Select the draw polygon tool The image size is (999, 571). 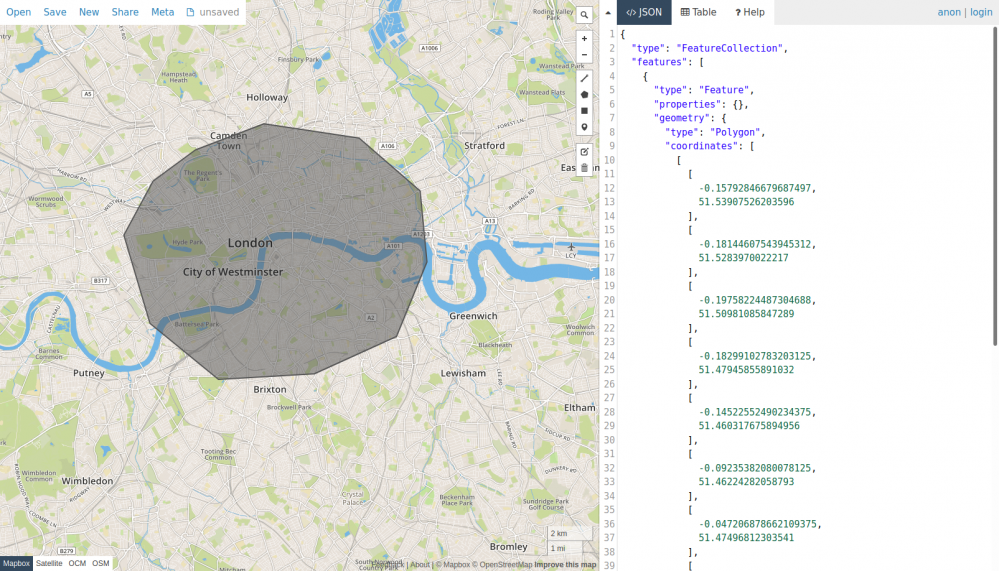click(x=584, y=94)
